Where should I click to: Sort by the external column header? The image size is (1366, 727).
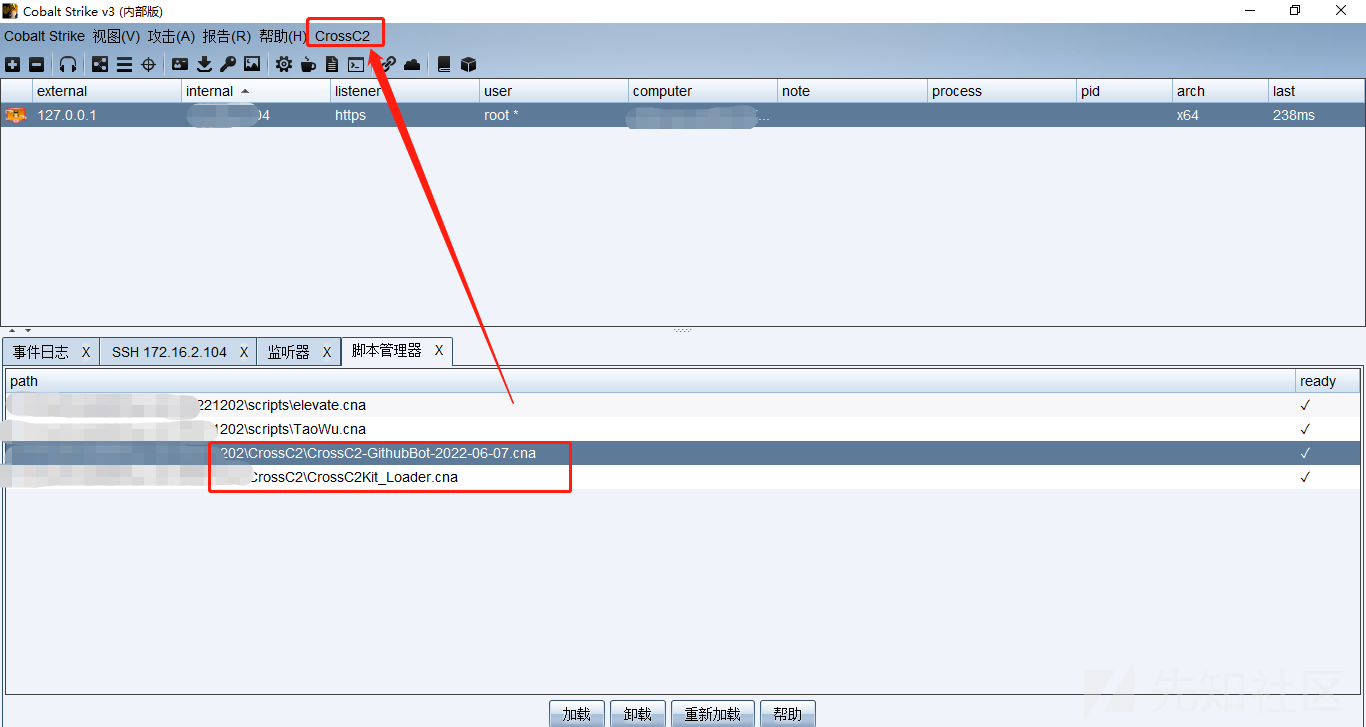pos(107,91)
